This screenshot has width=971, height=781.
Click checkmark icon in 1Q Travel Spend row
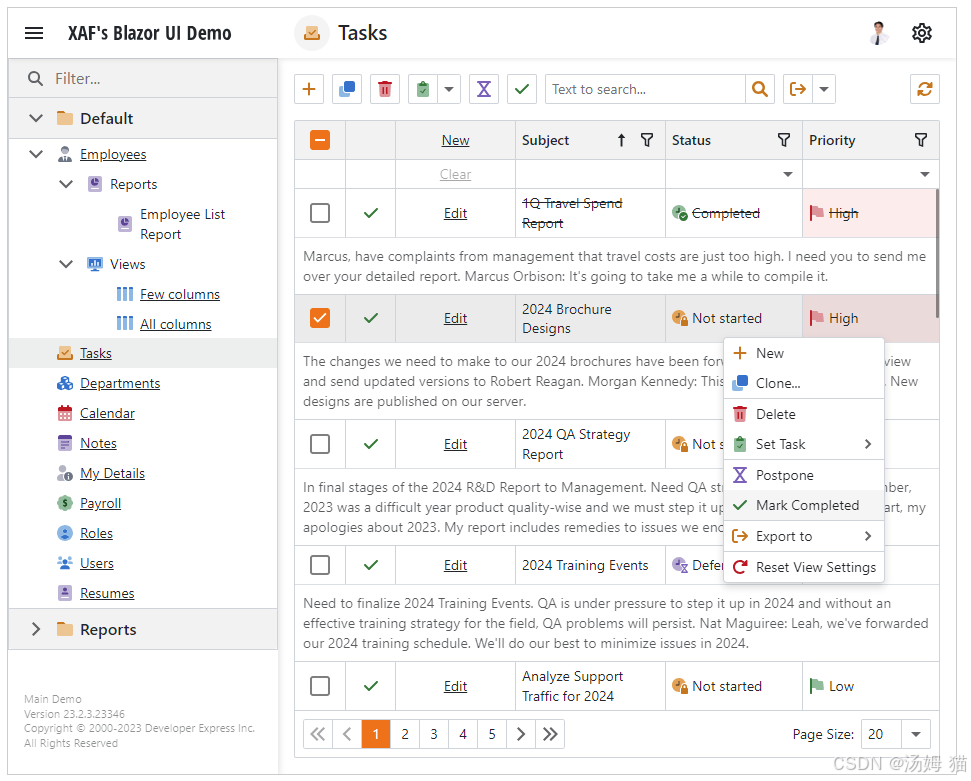(371, 213)
